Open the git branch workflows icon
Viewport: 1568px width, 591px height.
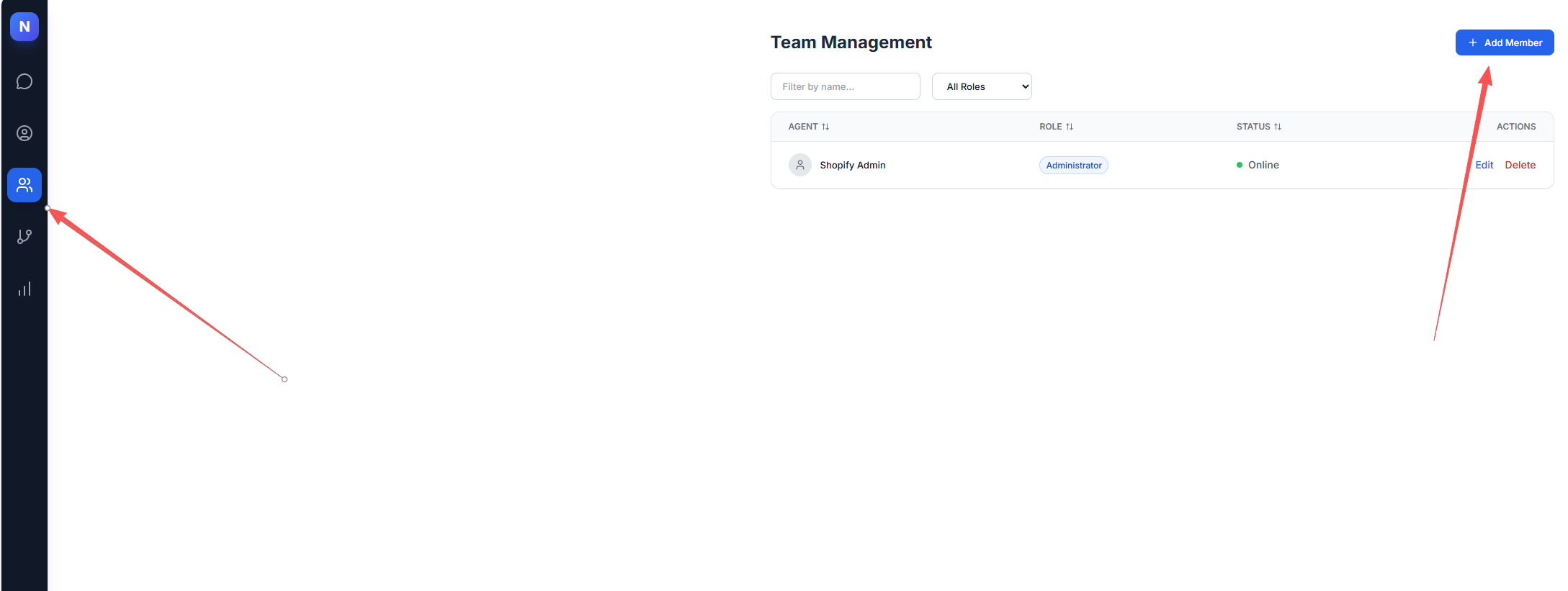(x=24, y=237)
